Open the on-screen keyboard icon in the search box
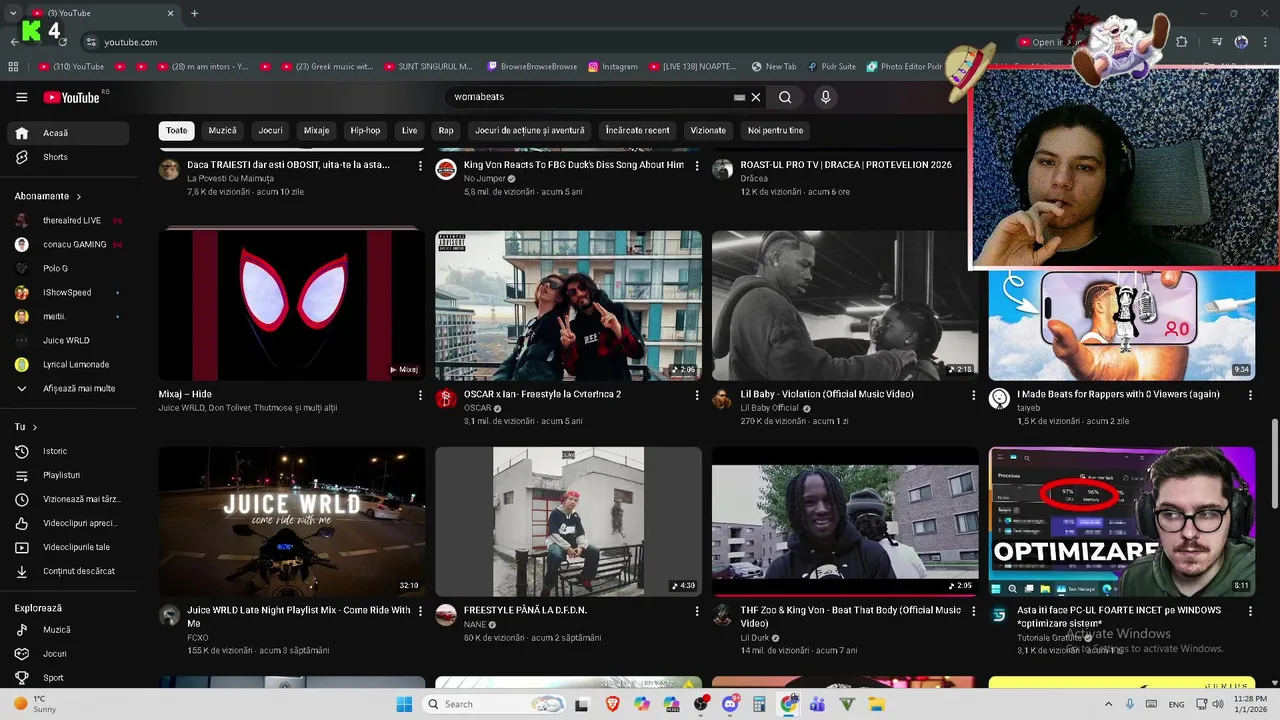Screen dimensions: 1280x720 pyautogui.click(x=739, y=97)
